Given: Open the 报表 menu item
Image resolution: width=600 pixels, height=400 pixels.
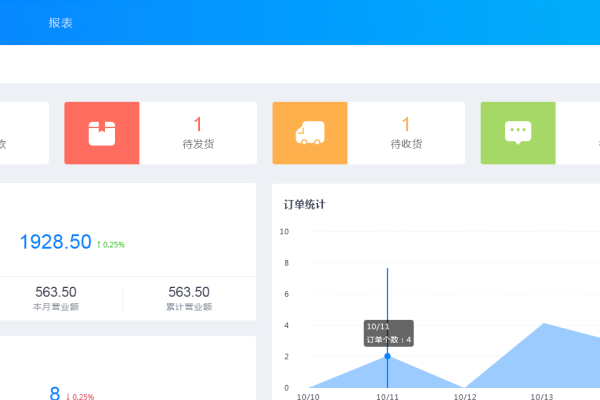Looking at the screenshot, I should [60, 23].
